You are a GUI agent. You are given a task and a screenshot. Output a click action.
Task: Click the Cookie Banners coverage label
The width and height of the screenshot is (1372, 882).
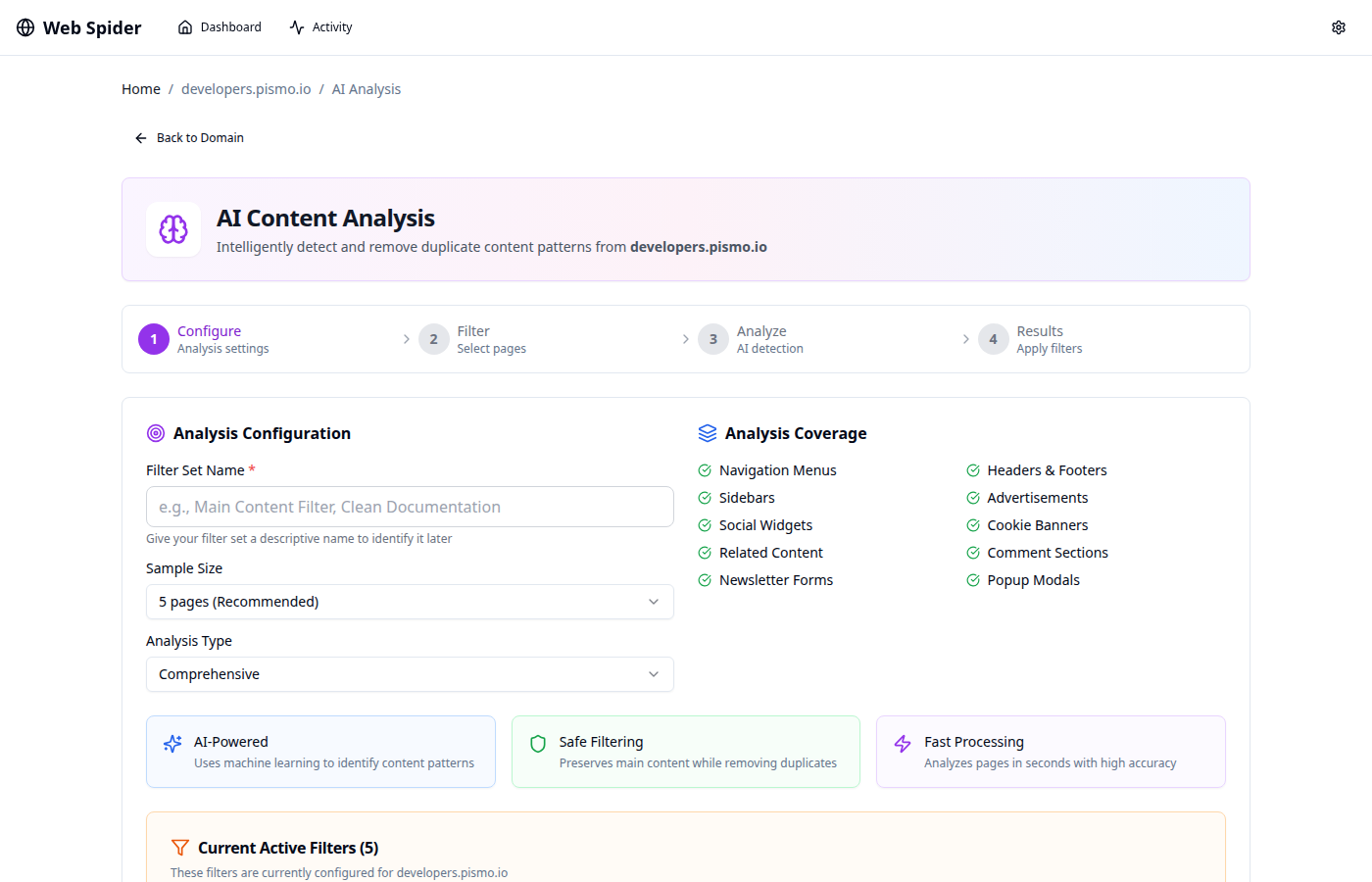click(1038, 525)
